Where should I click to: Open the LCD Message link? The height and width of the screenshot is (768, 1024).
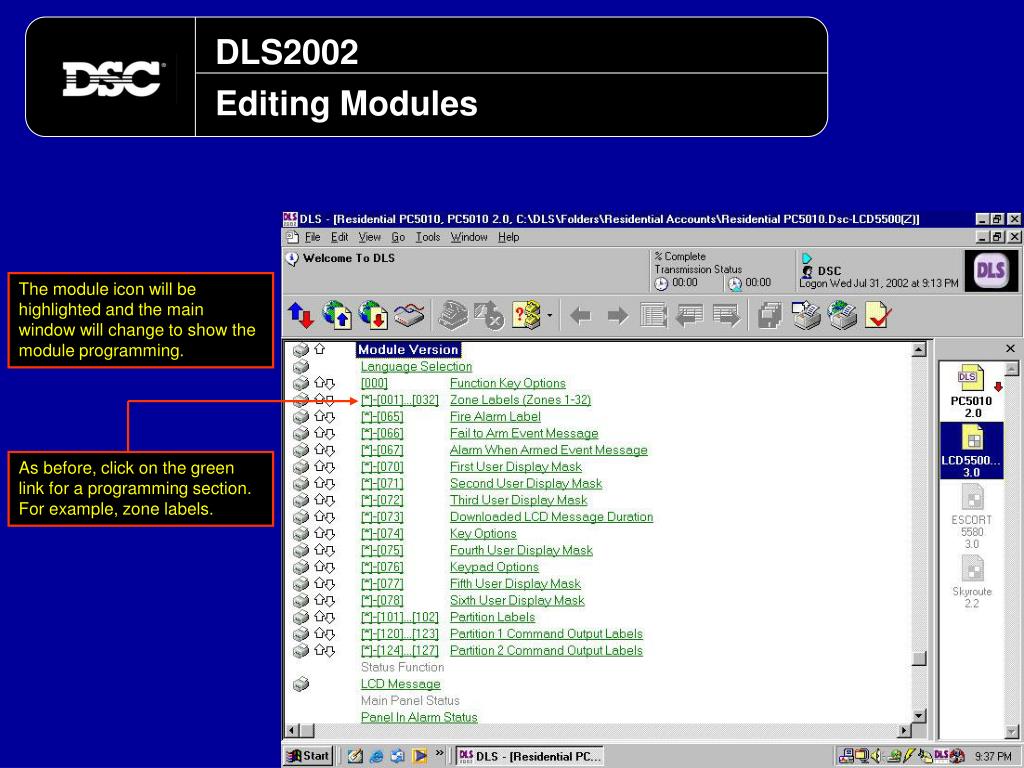tap(400, 684)
